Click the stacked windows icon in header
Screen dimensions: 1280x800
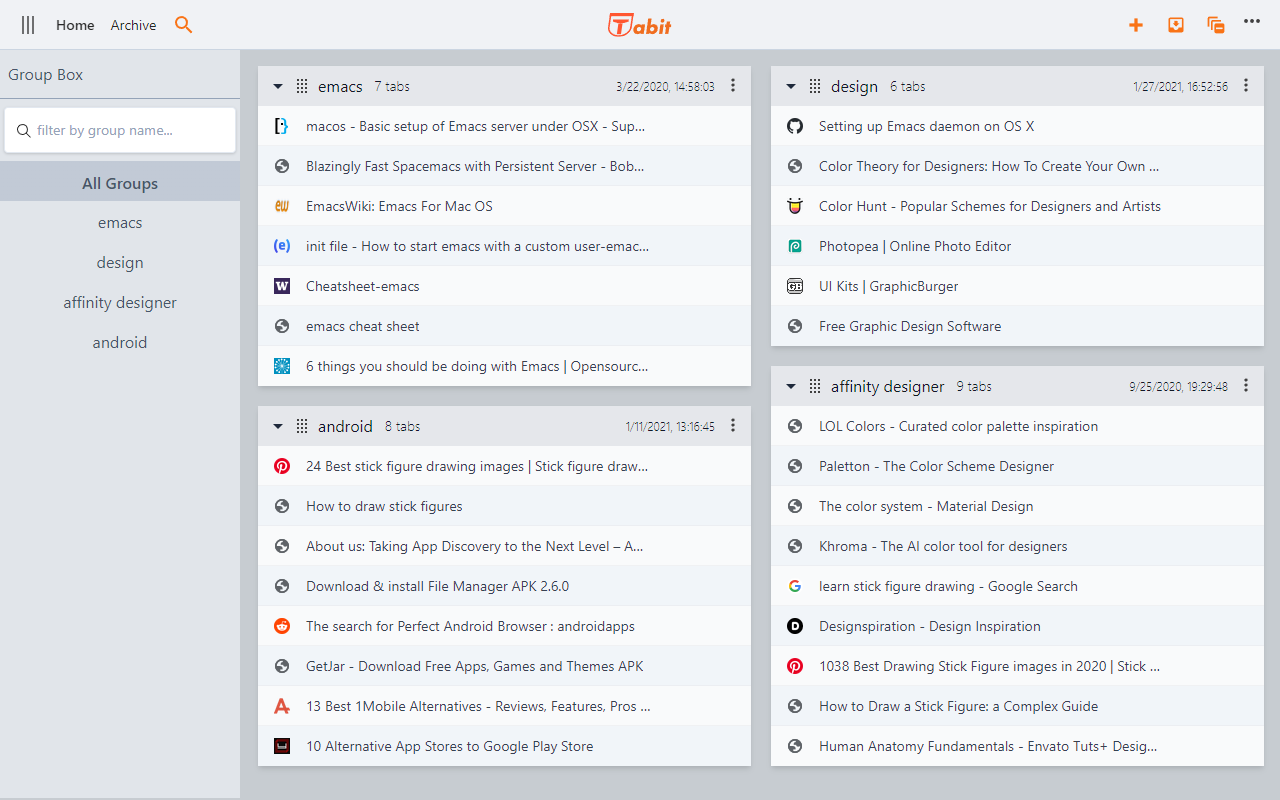click(x=1216, y=25)
